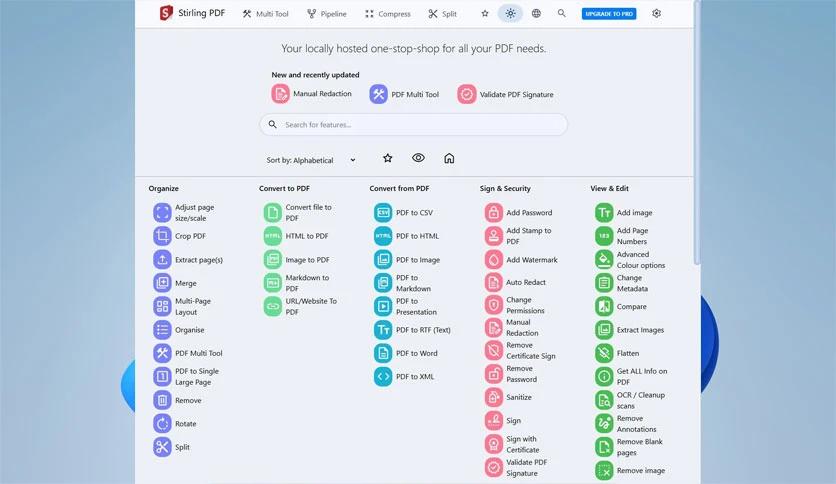Open the PDF to Word tool
The height and width of the screenshot is (484, 836).
[406, 353]
